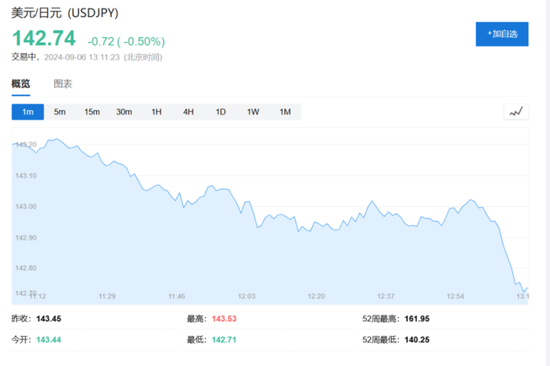Open the 概览 overview tab

pyautogui.click(x=21, y=84)
